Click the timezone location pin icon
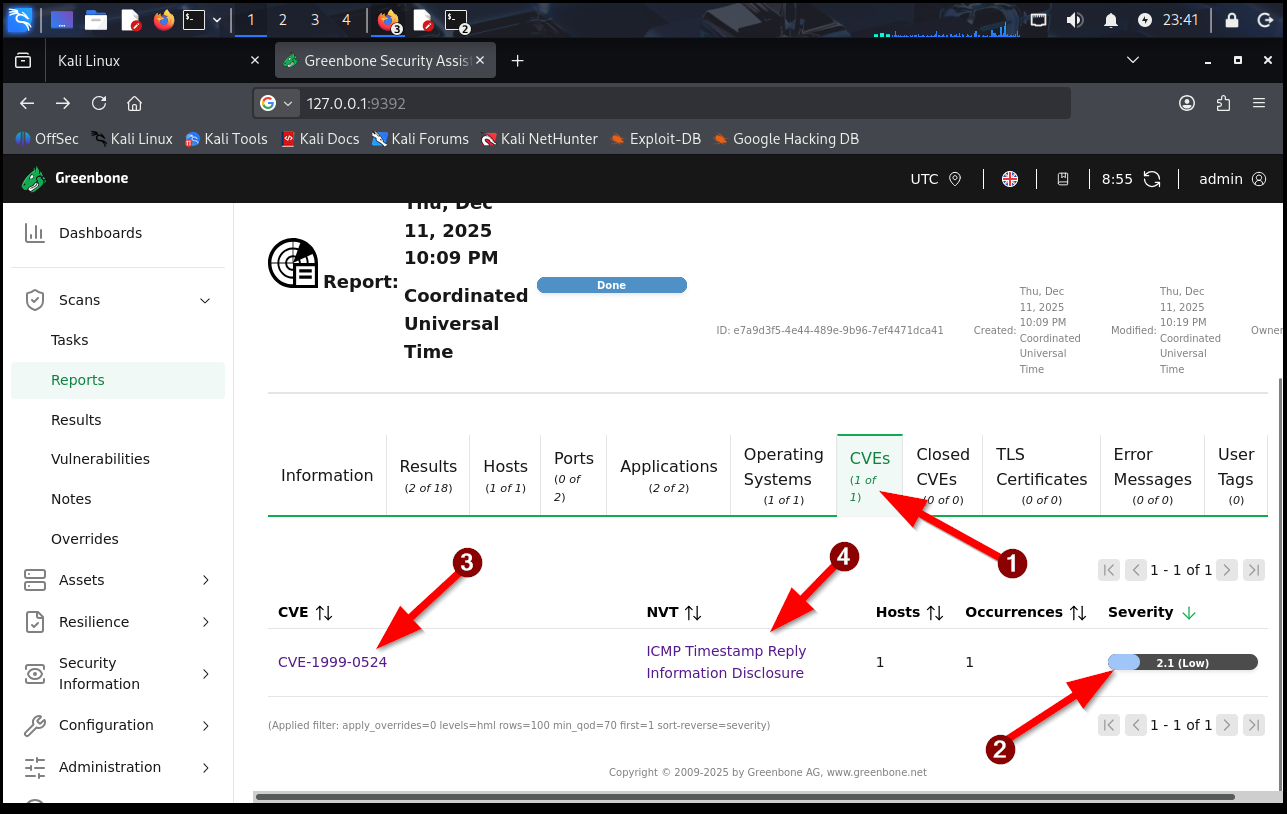Screen dimensions: 1287x814 [955, 179]
